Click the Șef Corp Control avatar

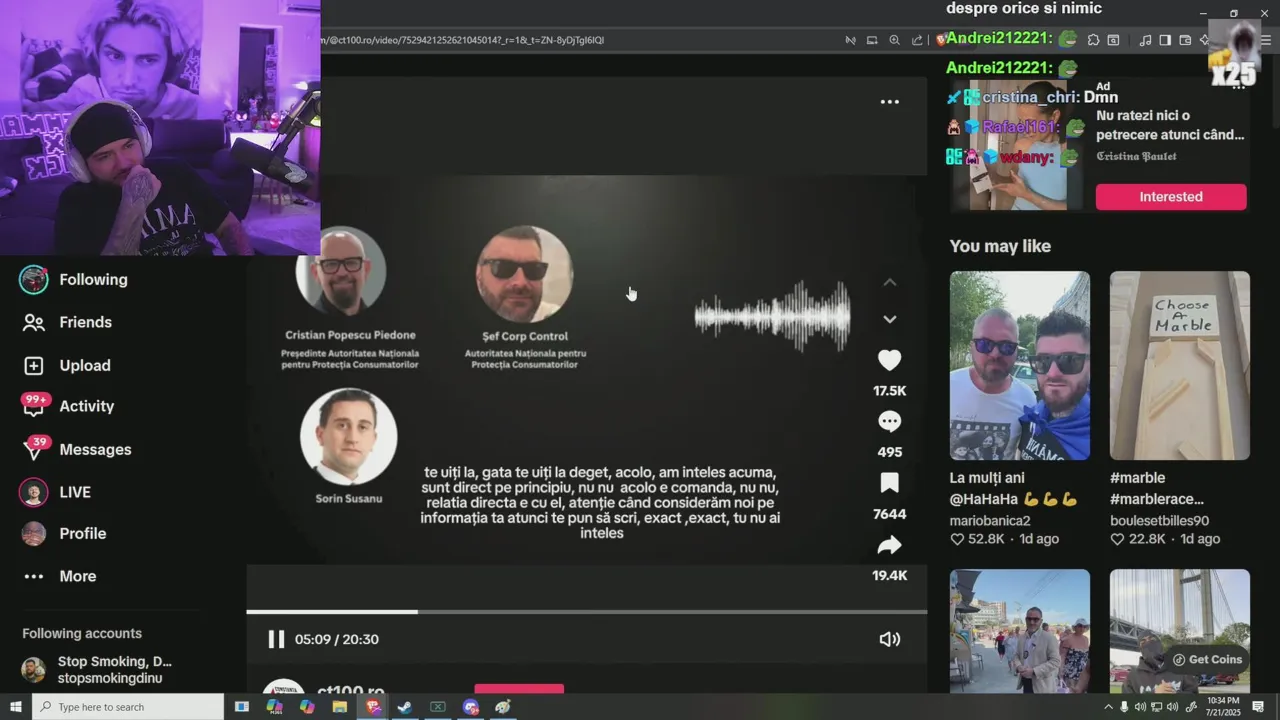(524, 274)
